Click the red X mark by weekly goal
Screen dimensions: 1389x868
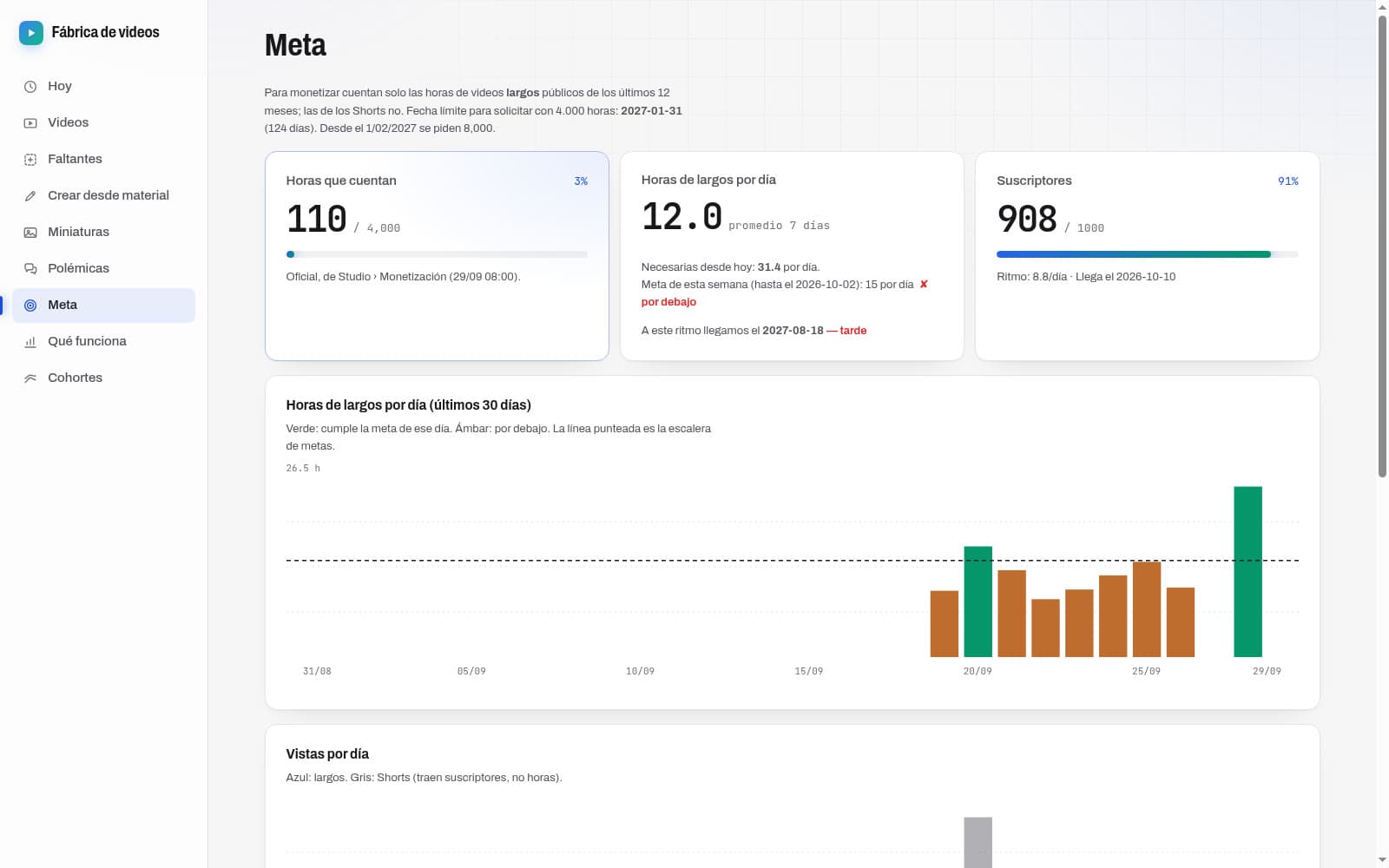[924, 285]
